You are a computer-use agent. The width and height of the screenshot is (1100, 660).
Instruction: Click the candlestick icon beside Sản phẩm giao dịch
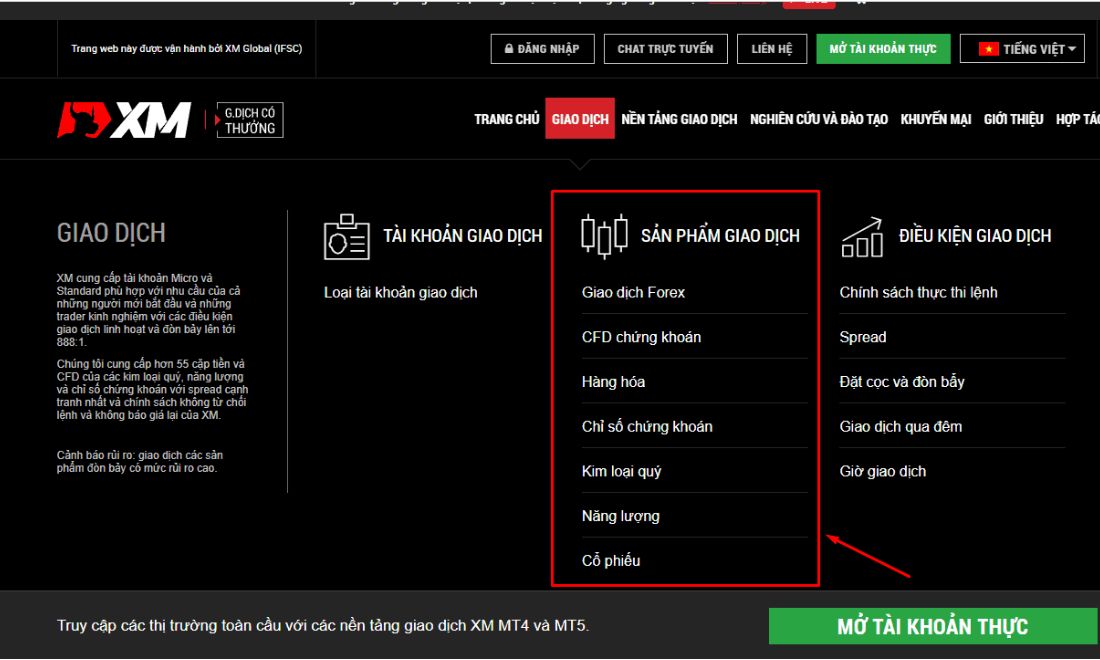pos(604,236)
